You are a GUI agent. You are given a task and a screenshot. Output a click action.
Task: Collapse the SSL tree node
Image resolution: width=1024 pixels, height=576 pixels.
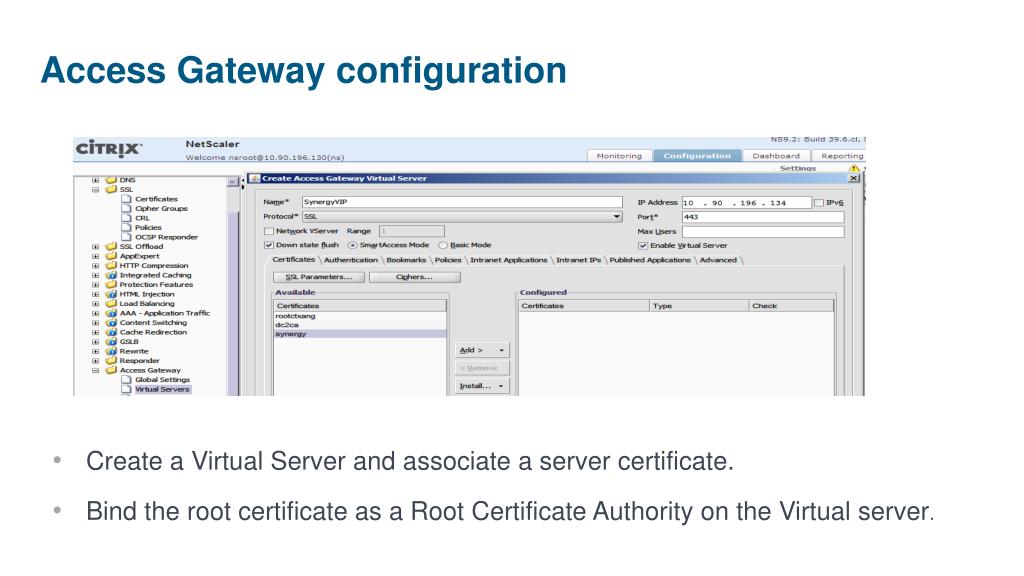[95, 190]
